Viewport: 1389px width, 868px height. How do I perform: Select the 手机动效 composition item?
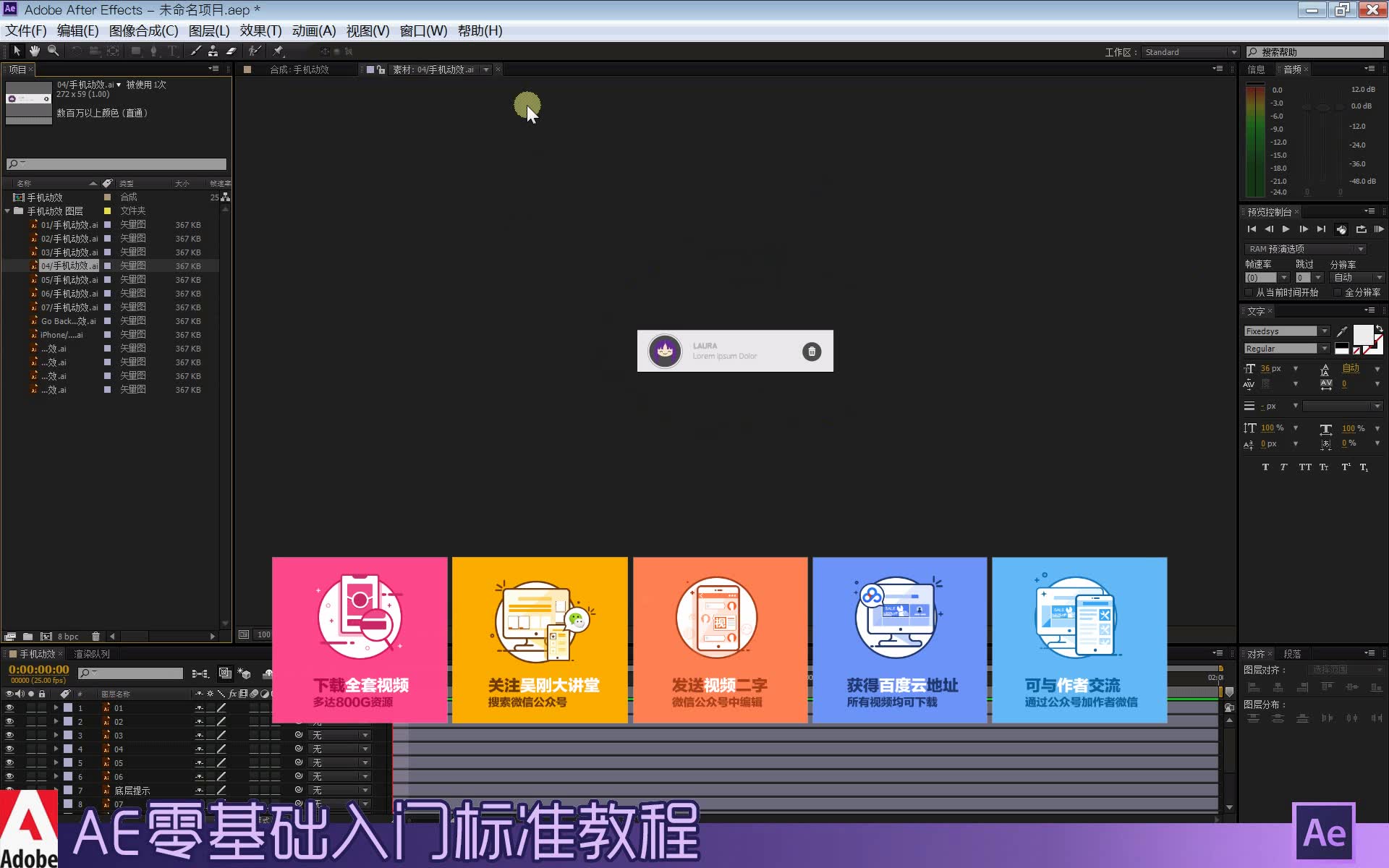pyautogui.click(x=45, y=197)
